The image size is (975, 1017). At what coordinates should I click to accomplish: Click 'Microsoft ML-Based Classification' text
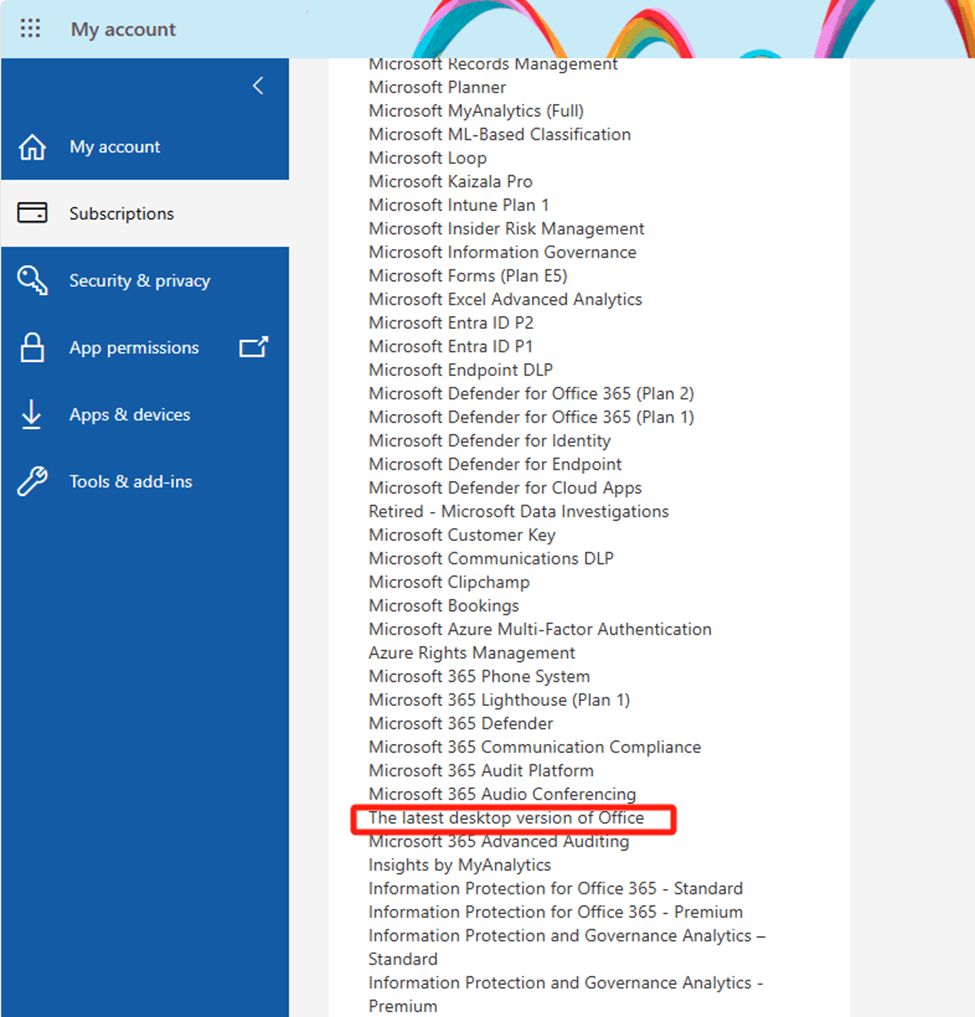(500, 134)
